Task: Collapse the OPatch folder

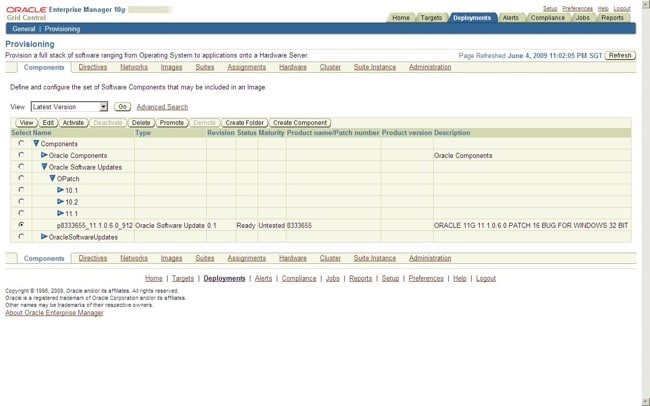Action: click(52, 178)
